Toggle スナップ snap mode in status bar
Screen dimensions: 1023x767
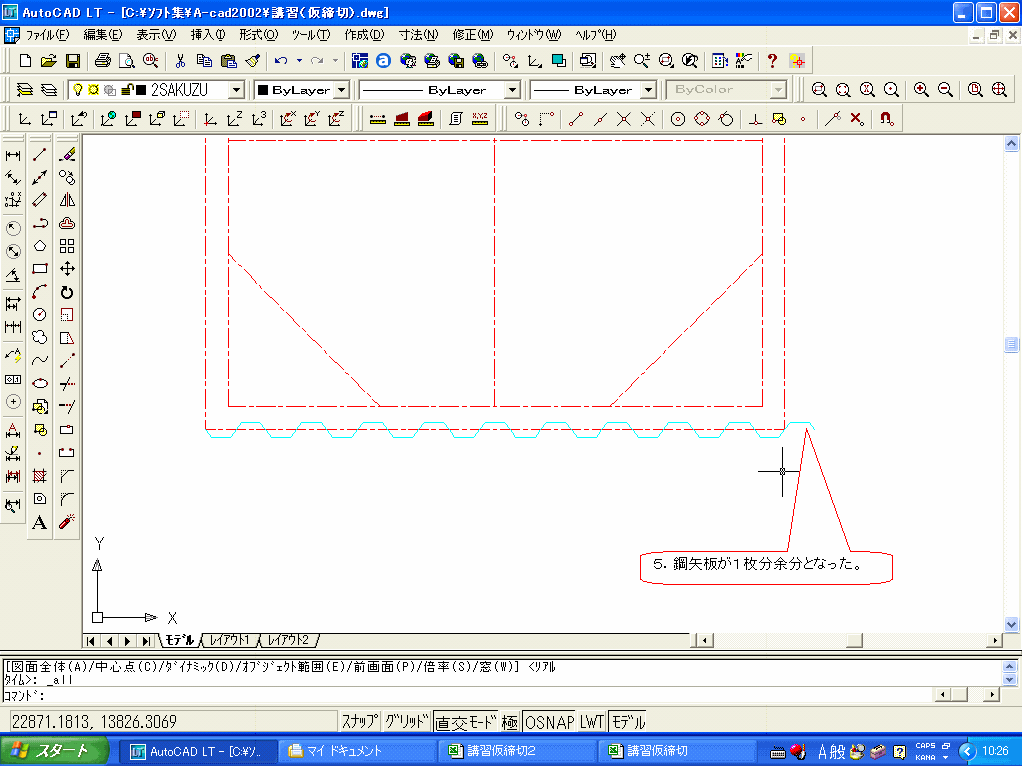pos(360,721)
